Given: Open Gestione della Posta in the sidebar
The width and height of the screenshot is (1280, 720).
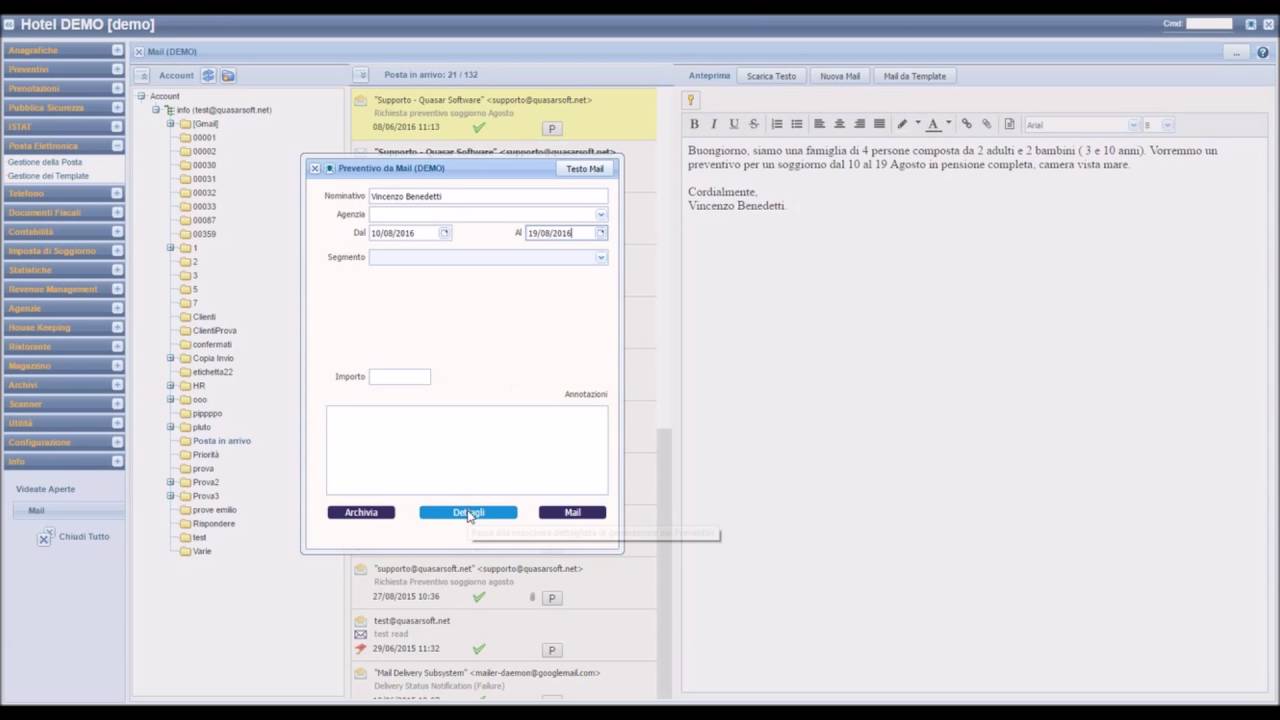Looking at the screenshot, I should coord(45,162).
